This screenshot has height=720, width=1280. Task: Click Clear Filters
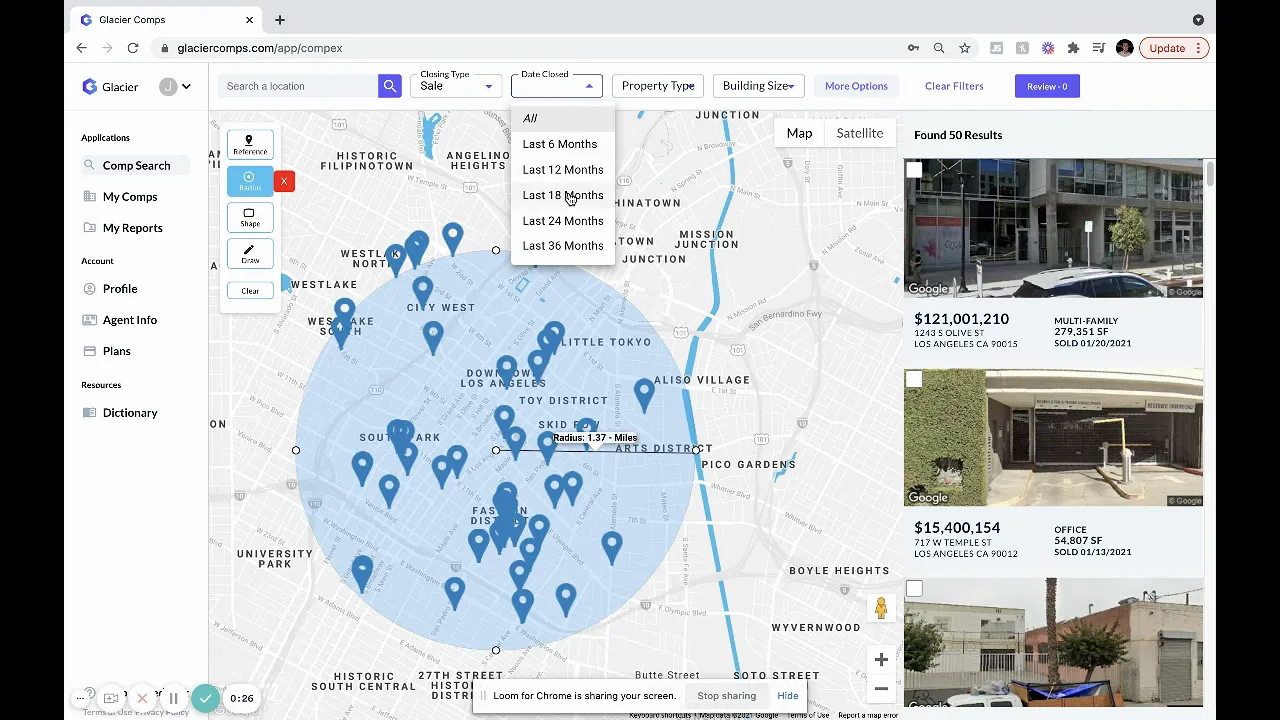tap(954, 86)
